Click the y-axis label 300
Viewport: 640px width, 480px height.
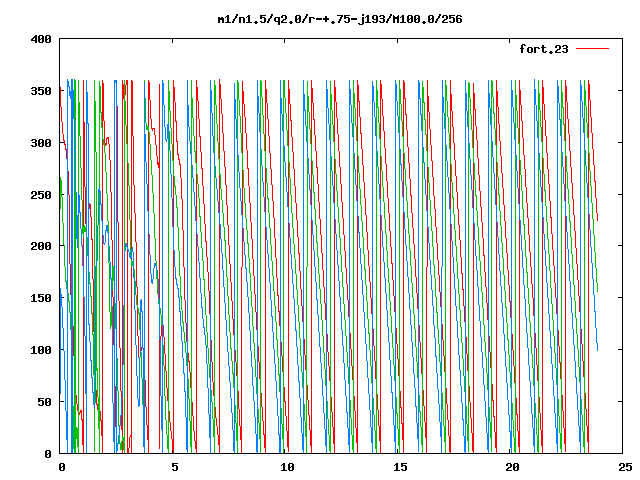click(41, 143)
